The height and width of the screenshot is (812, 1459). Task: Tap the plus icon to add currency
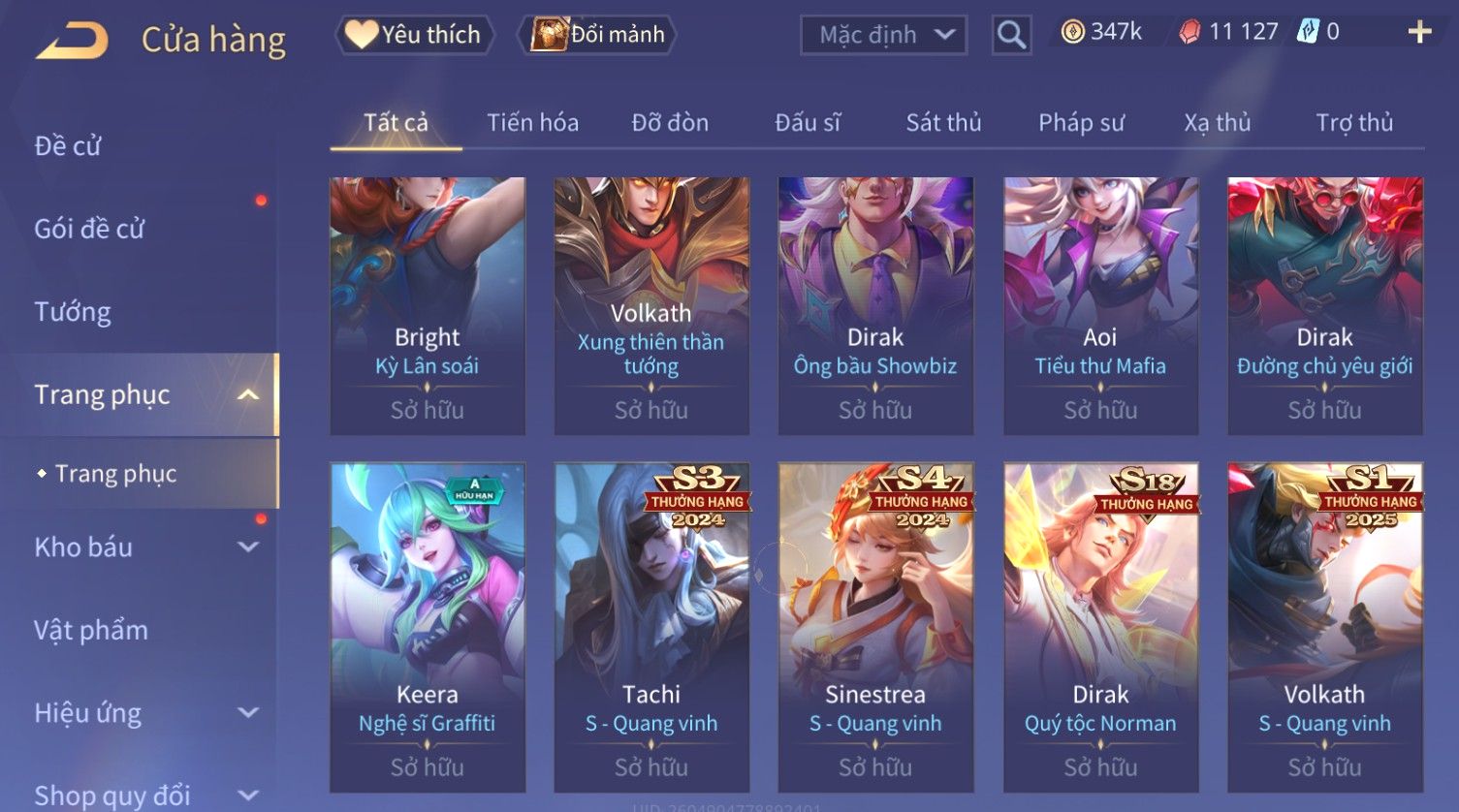tap(1419, 32)
